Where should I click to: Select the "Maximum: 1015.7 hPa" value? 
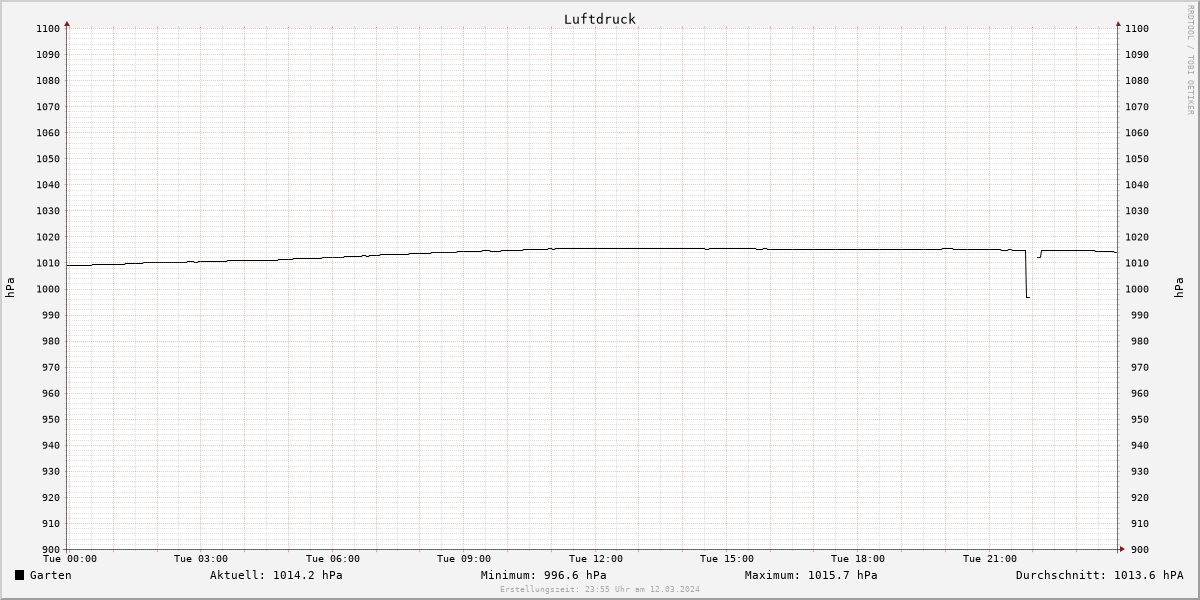tap(811, 575)
